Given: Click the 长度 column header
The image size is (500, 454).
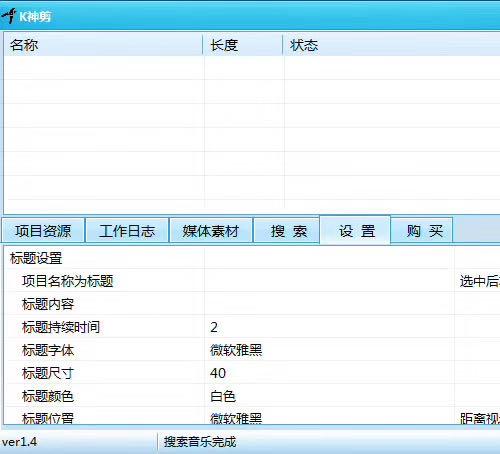Looking at the screenshot, I should click(243, 45).
